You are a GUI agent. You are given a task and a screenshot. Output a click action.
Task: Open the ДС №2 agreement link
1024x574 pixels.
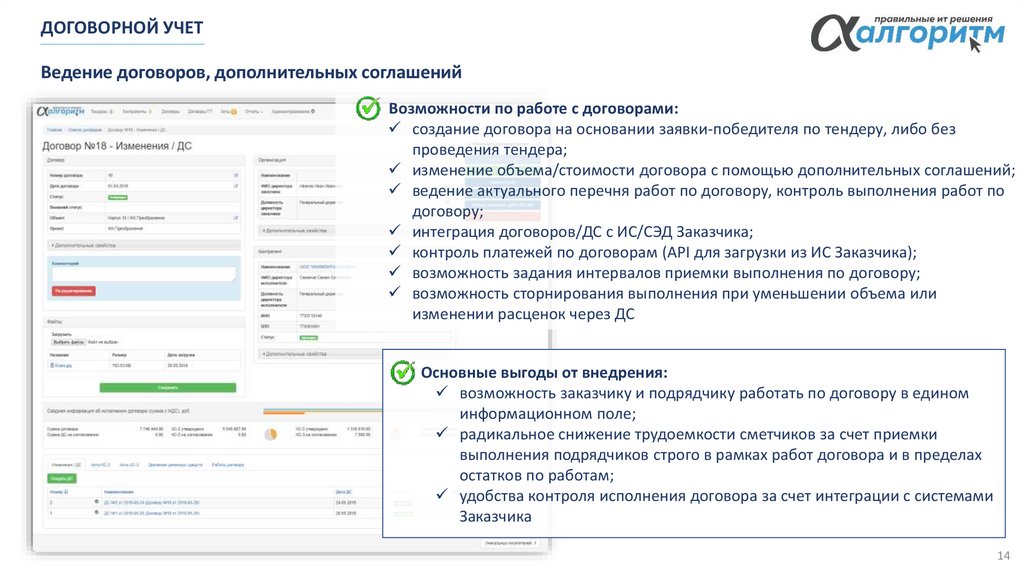tap(152, 502)
